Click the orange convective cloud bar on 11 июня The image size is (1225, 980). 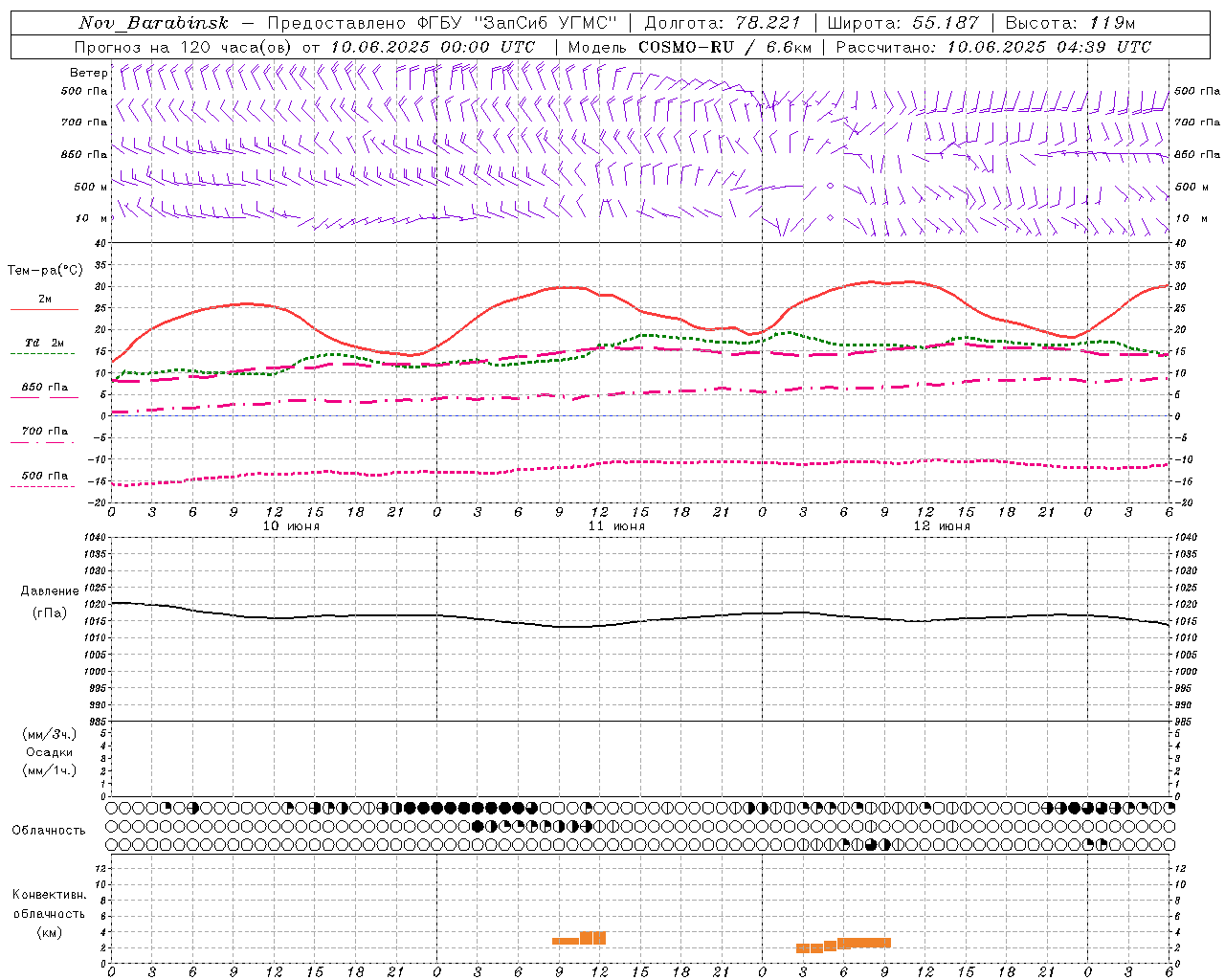(x=579, y=939)
